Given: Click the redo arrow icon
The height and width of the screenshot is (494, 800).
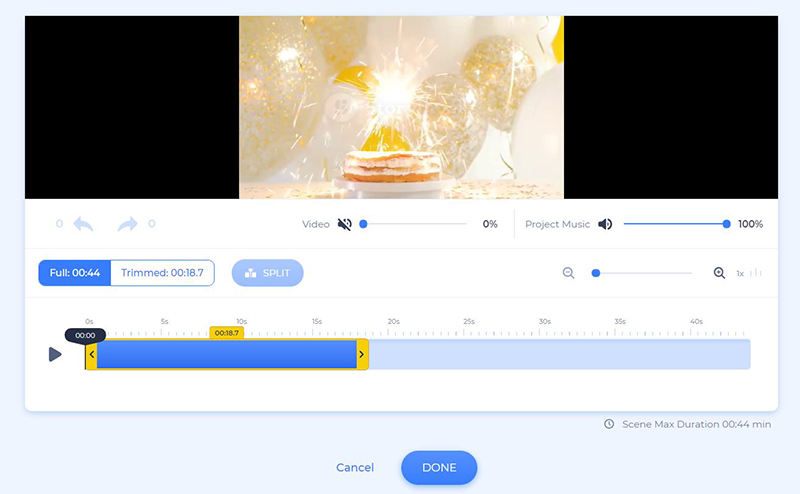Looking at the screenshot, I should [128, 224].
